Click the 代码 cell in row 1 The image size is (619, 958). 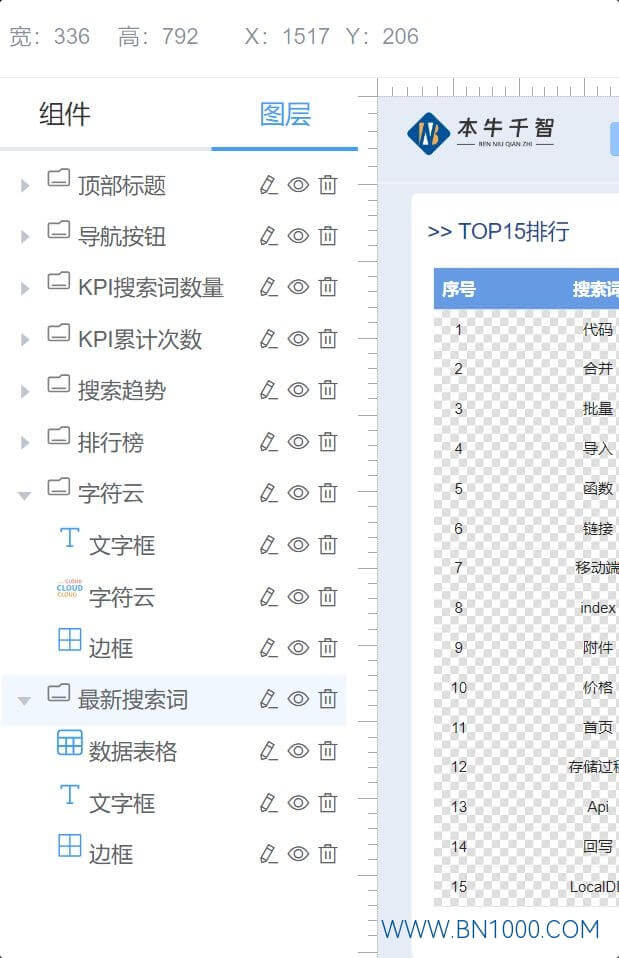pyautogui.click(x=597, y=330)
